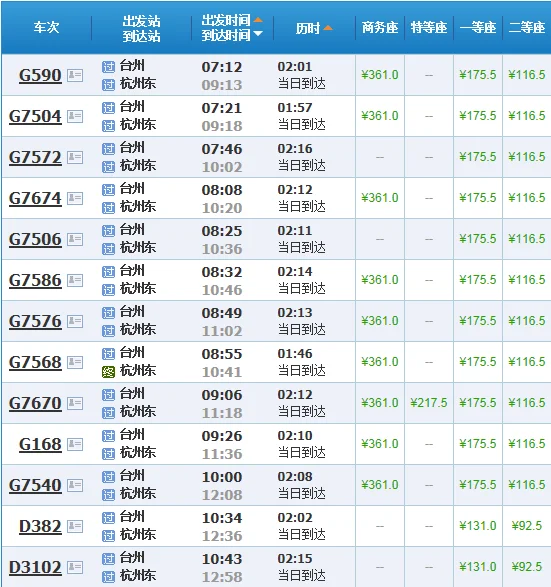This screenshot has height=587, width=551.
Task: Open ID card icon next to G7568
Action: point(75,362)
